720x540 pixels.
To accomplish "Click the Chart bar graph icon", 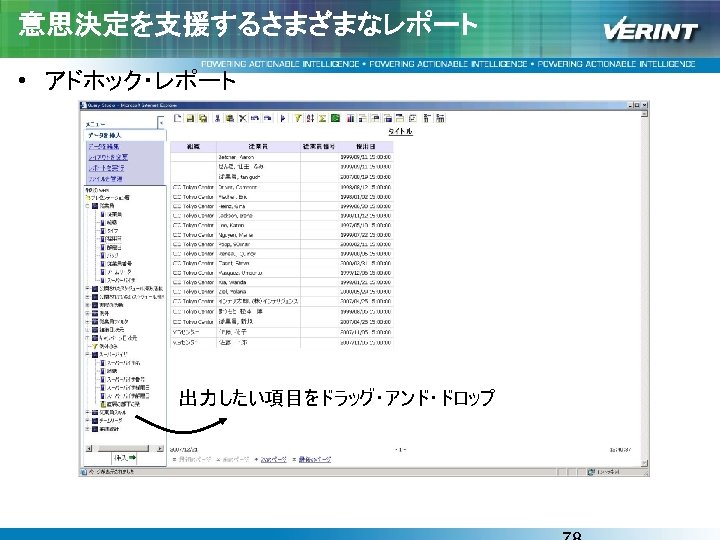I will [x=350, y=118].
